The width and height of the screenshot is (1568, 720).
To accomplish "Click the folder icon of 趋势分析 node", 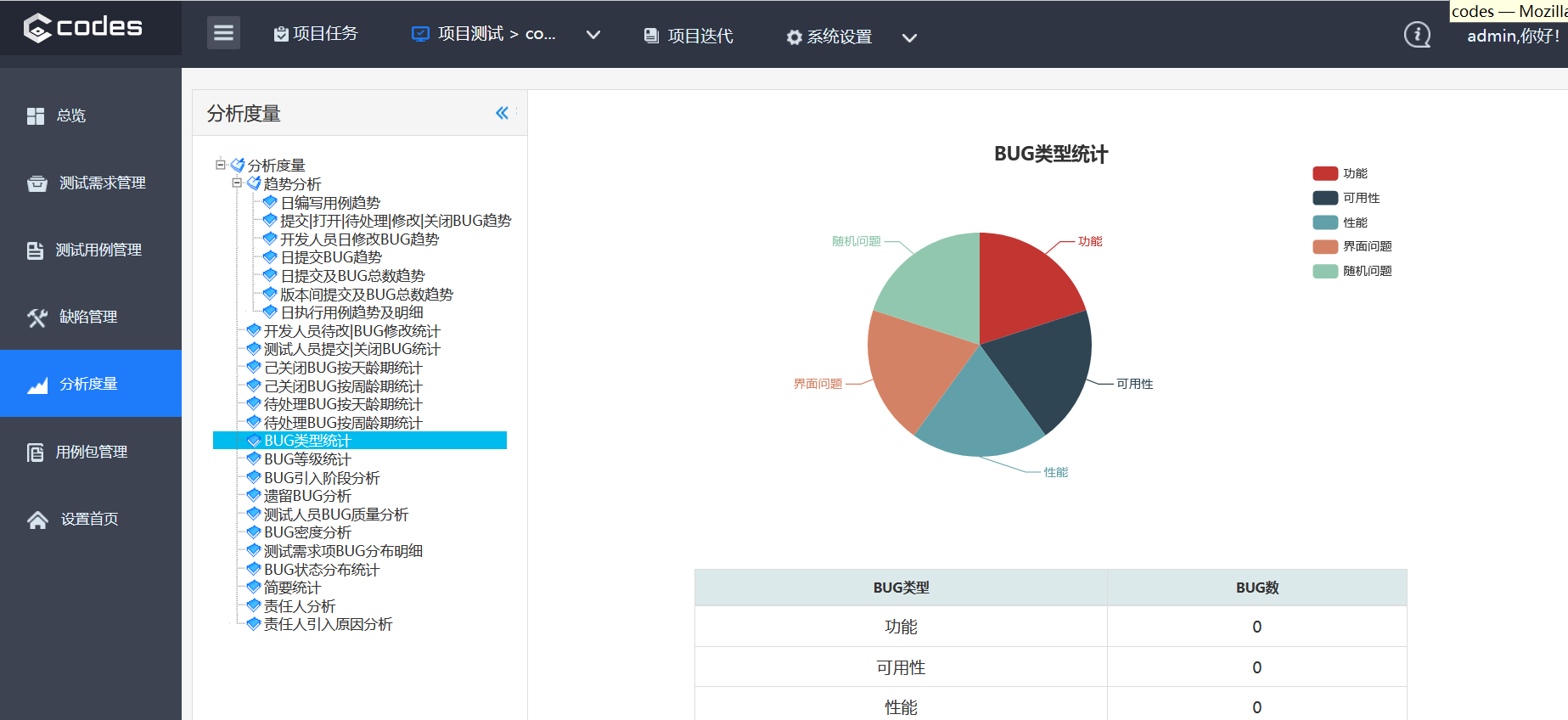I will click(254, 183).
